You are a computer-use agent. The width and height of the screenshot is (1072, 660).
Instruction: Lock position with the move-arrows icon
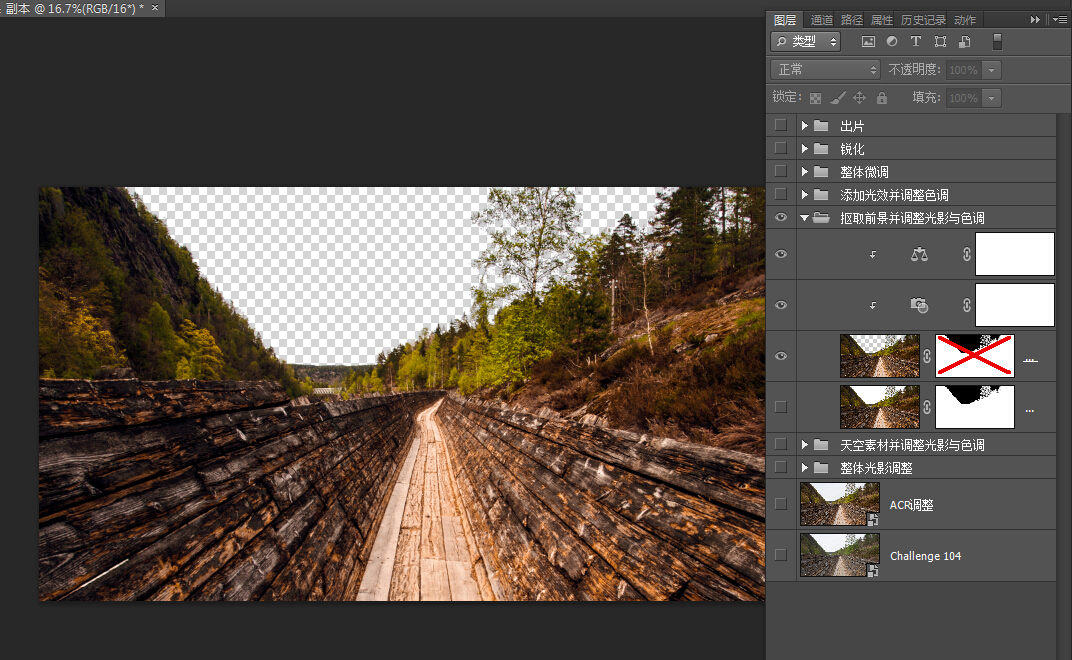859,98
